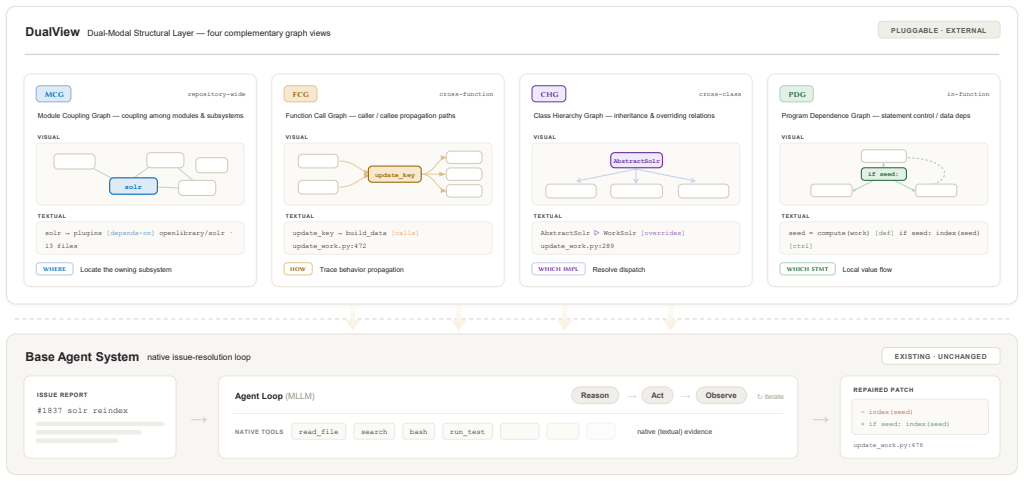
Task: Select the PDG badge icon
Action: pyautogui.click(x=797, y=94)
